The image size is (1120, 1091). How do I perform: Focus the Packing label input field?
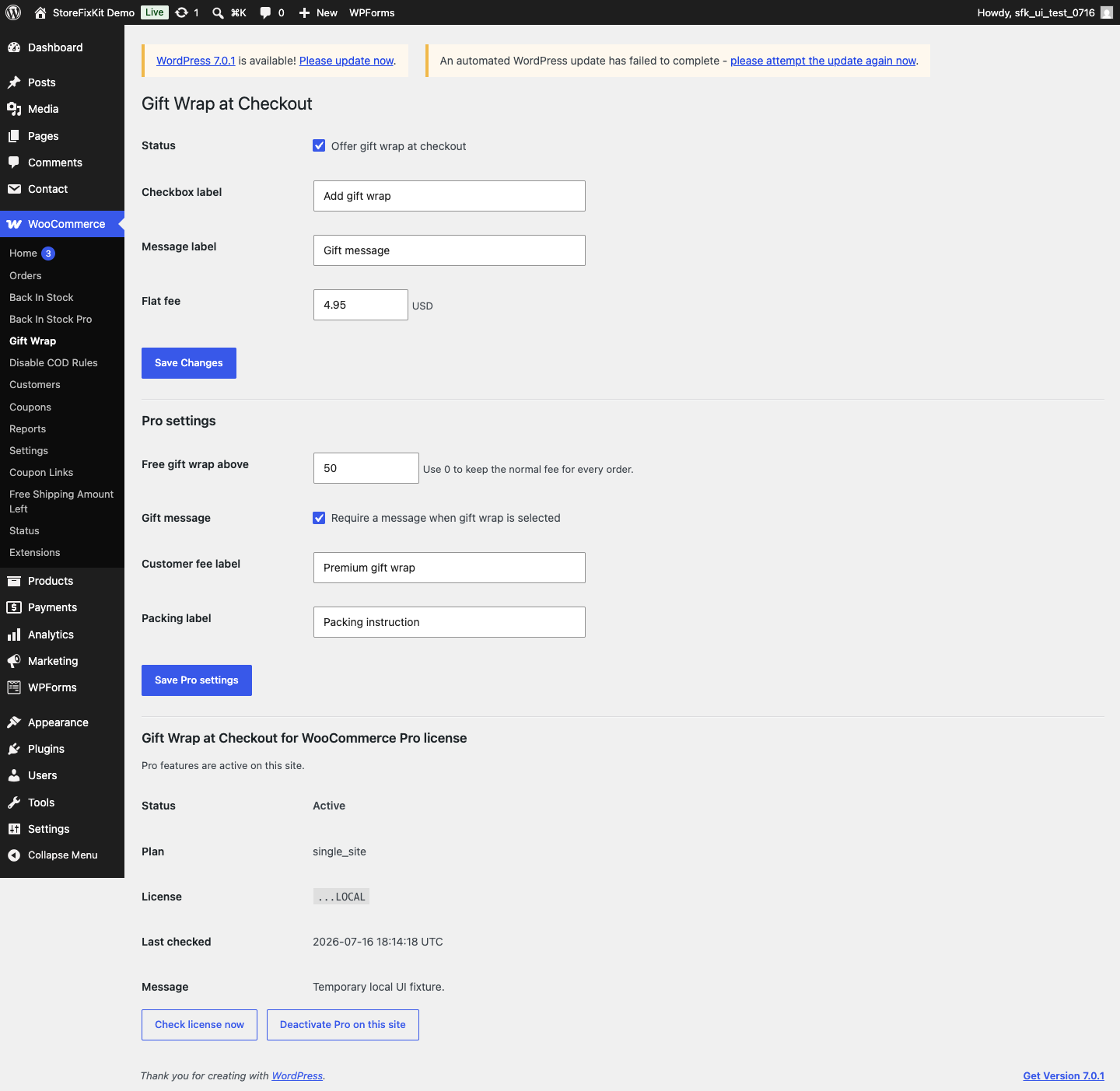pos(450,622)
